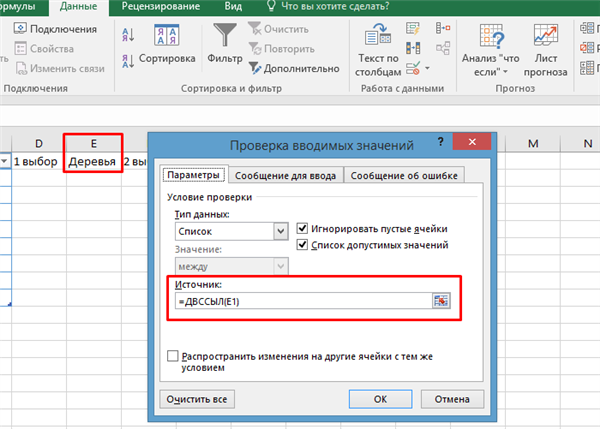Click the filter dropdown arrow left of 1 выбор
600x429 pixels.
tap(4, 161)
